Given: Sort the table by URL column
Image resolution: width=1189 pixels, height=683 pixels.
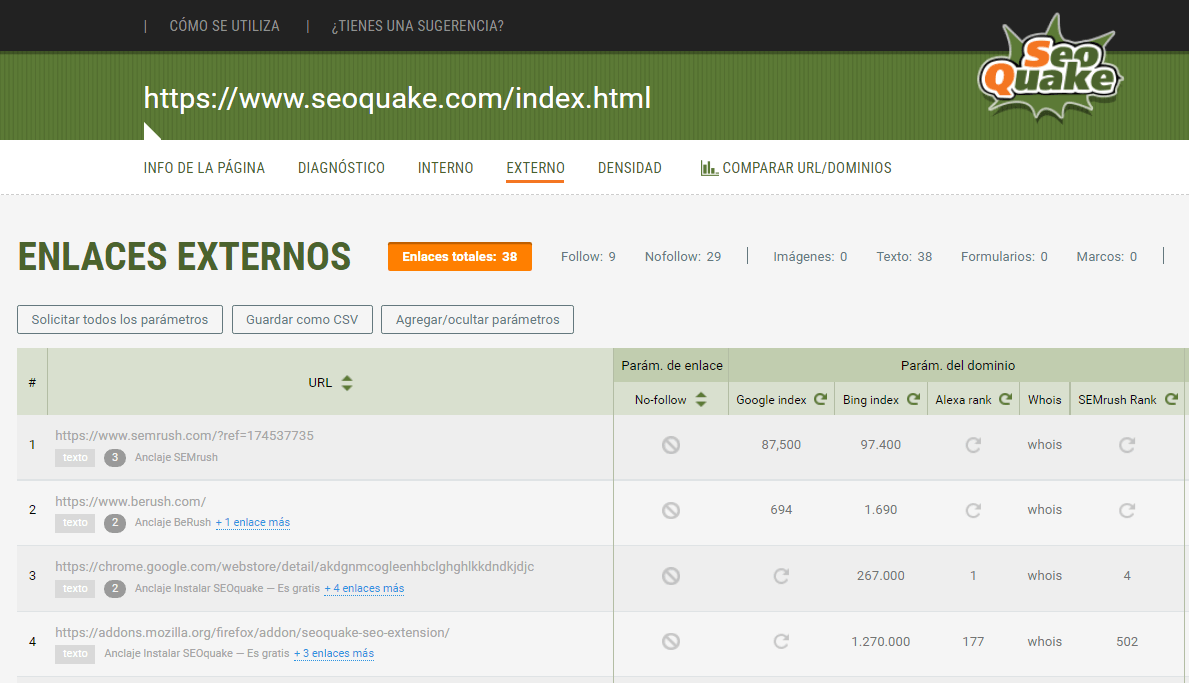Looking at the screenshot, I should click(346, 382).
